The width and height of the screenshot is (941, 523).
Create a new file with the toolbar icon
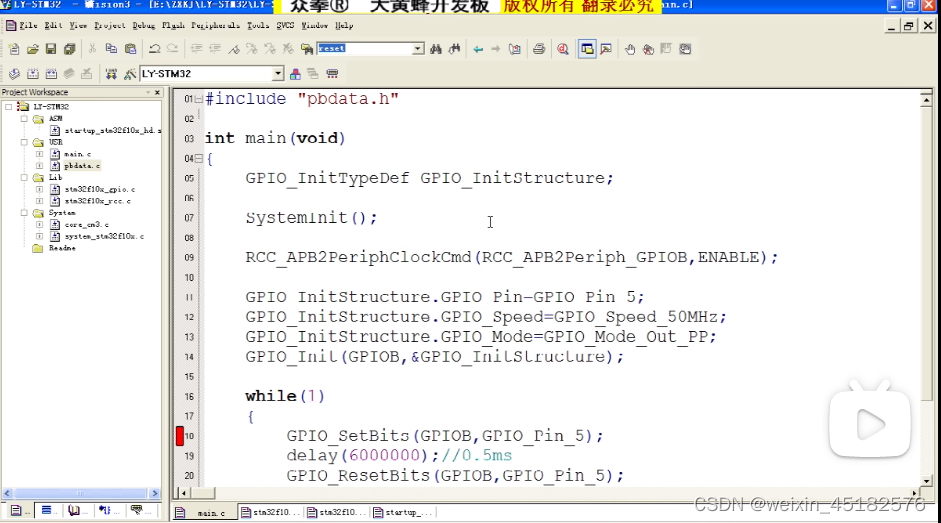click(14, 49)
